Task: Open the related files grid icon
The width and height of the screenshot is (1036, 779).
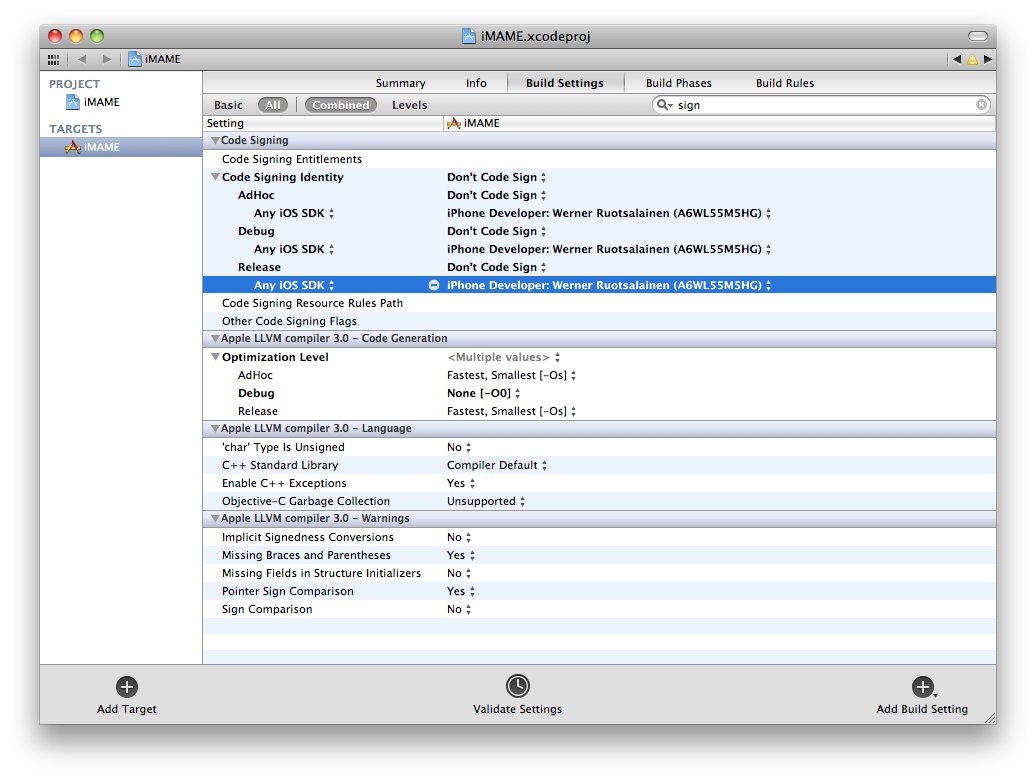Action: point(54,59)
